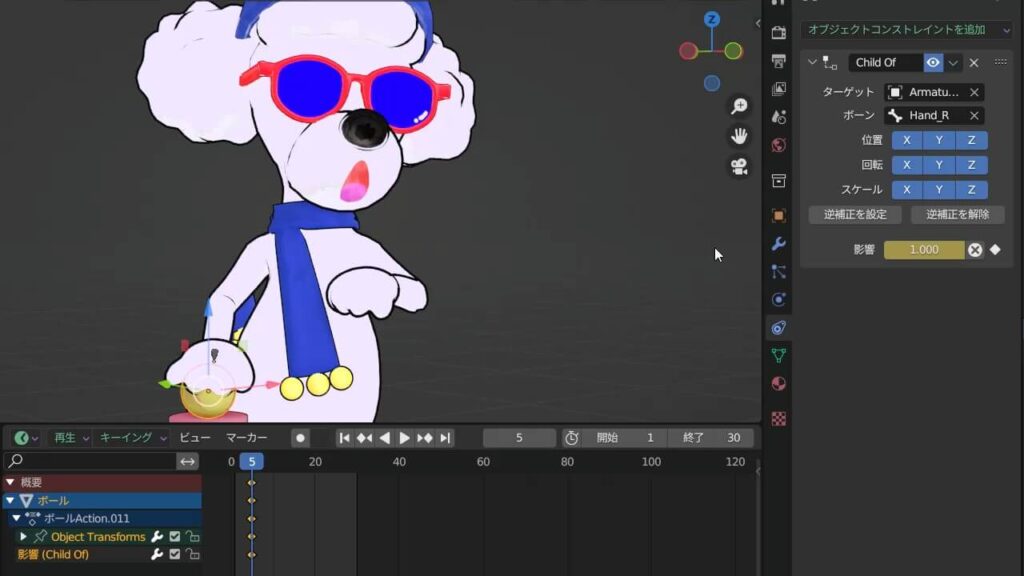The image size is (1024, 576).
Task: Open the Particles properties tab
Action: (778, 272)
